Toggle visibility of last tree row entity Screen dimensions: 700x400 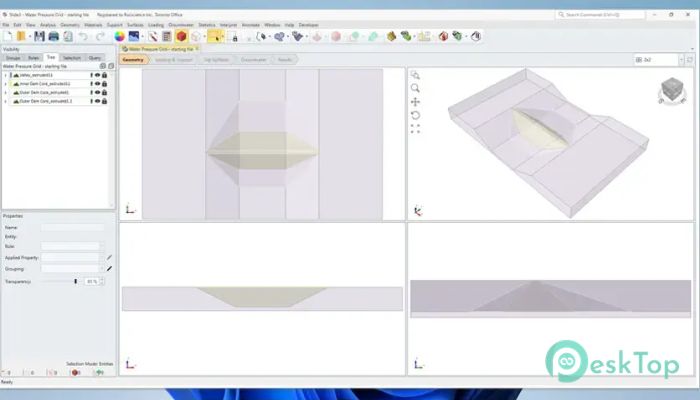97,101
